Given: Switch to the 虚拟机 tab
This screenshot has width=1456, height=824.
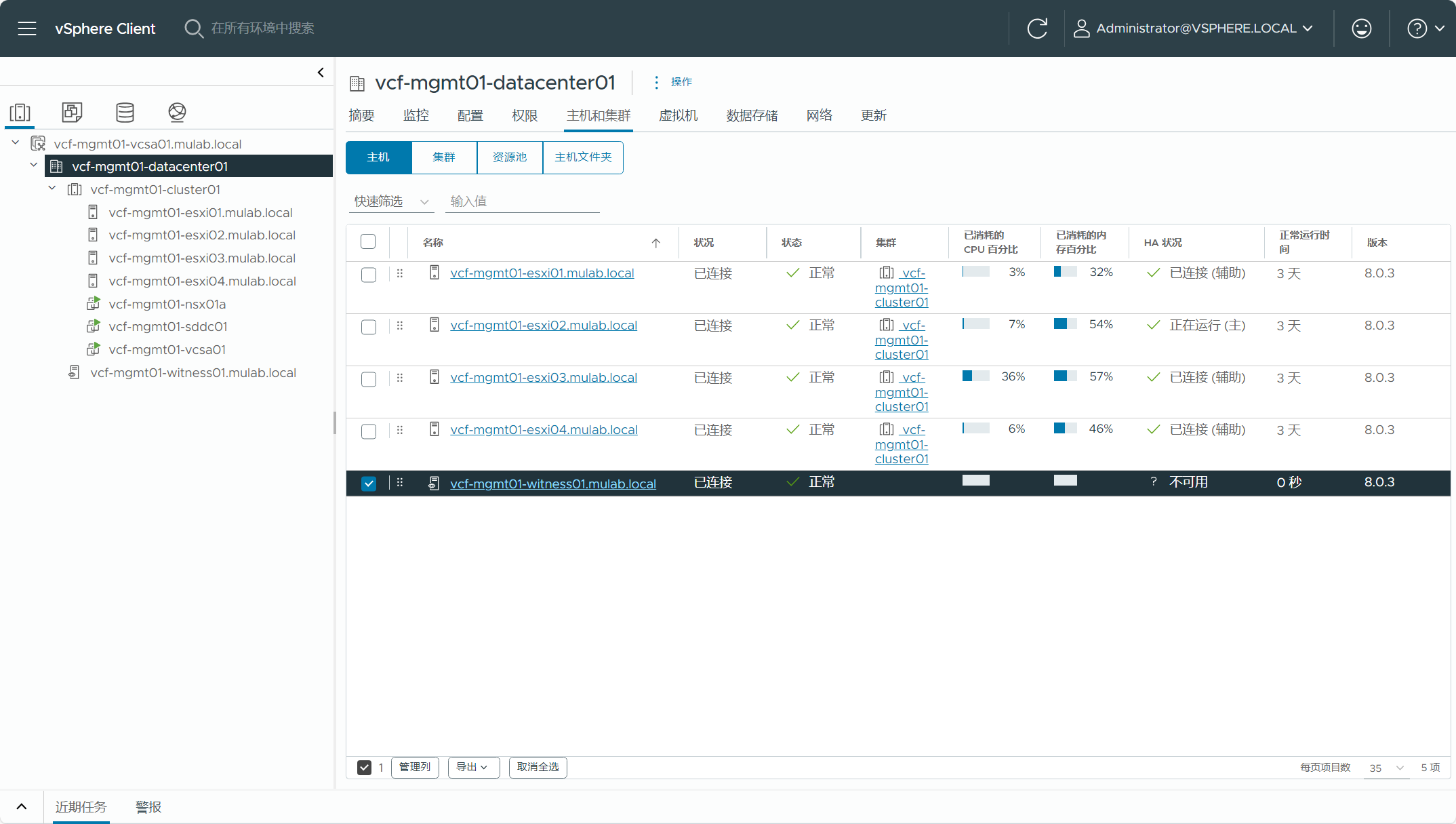Looking at the screenshot, I should pyautogui.click(x=678, y=115).
